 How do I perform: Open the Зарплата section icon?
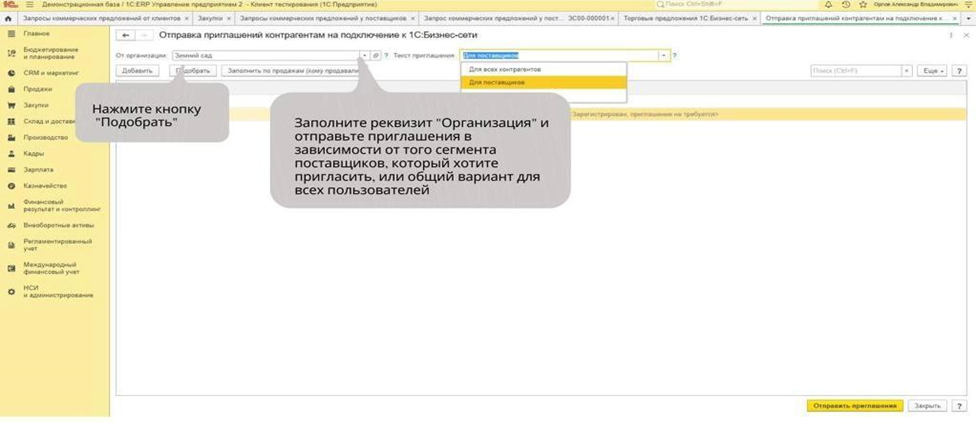[11, 170]
